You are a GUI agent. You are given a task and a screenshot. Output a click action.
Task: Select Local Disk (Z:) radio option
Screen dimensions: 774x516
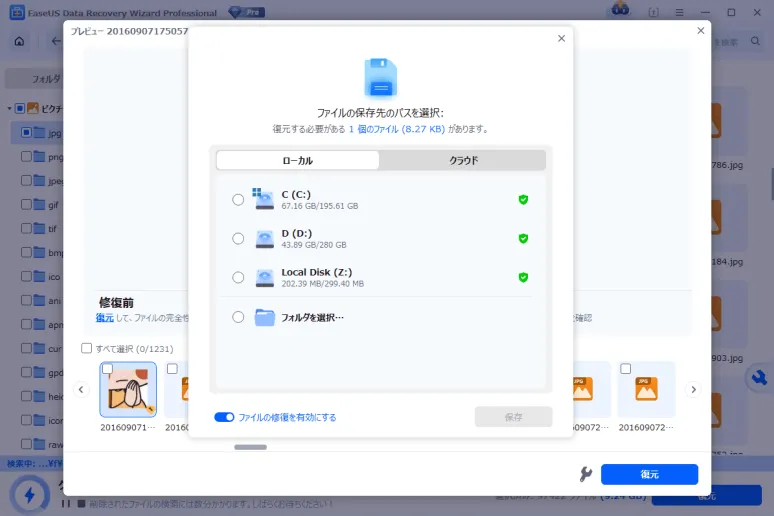pos(238,278)
